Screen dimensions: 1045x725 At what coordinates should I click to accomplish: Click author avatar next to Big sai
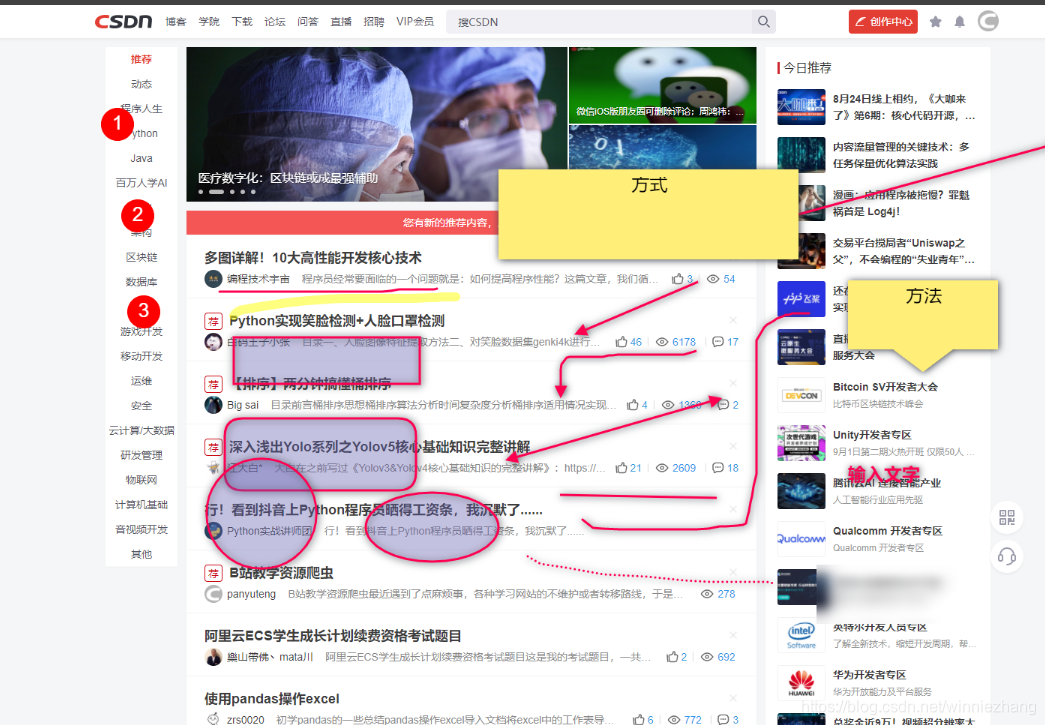213,404
